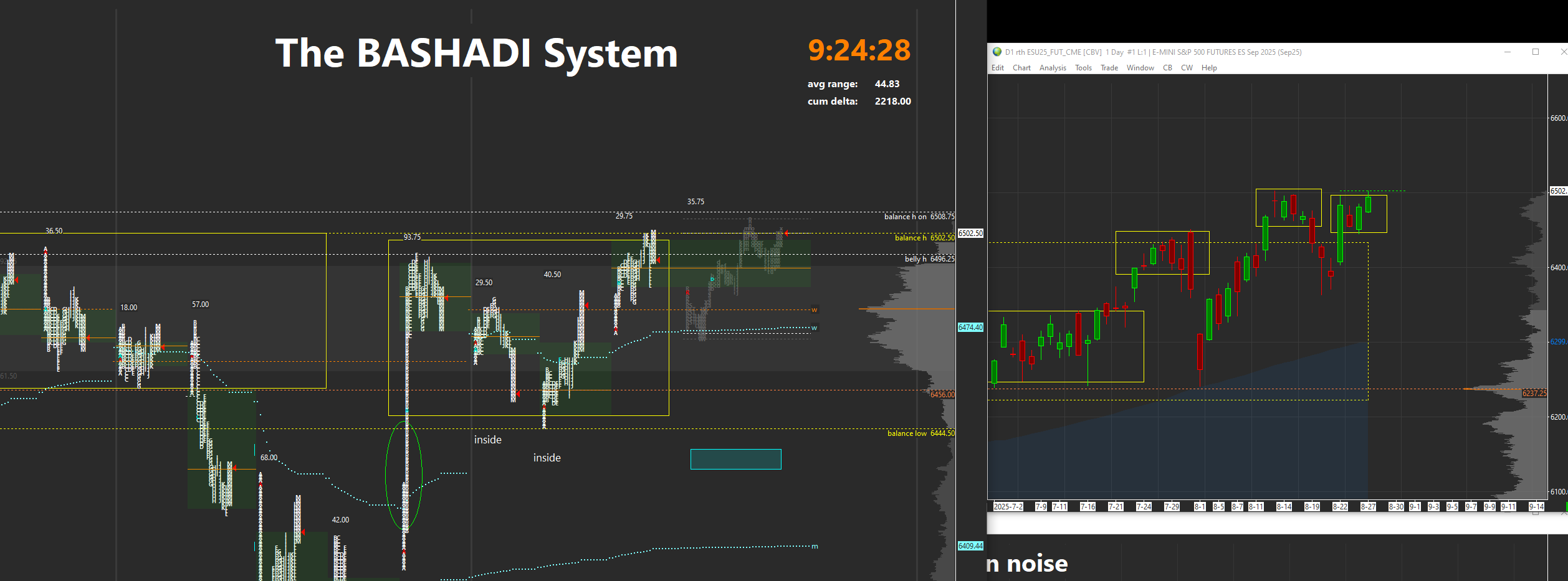The height and width of the screenshot is (581, 1568).
Task: Click the 93.75 range label above the profile
Action: point(412,237)
